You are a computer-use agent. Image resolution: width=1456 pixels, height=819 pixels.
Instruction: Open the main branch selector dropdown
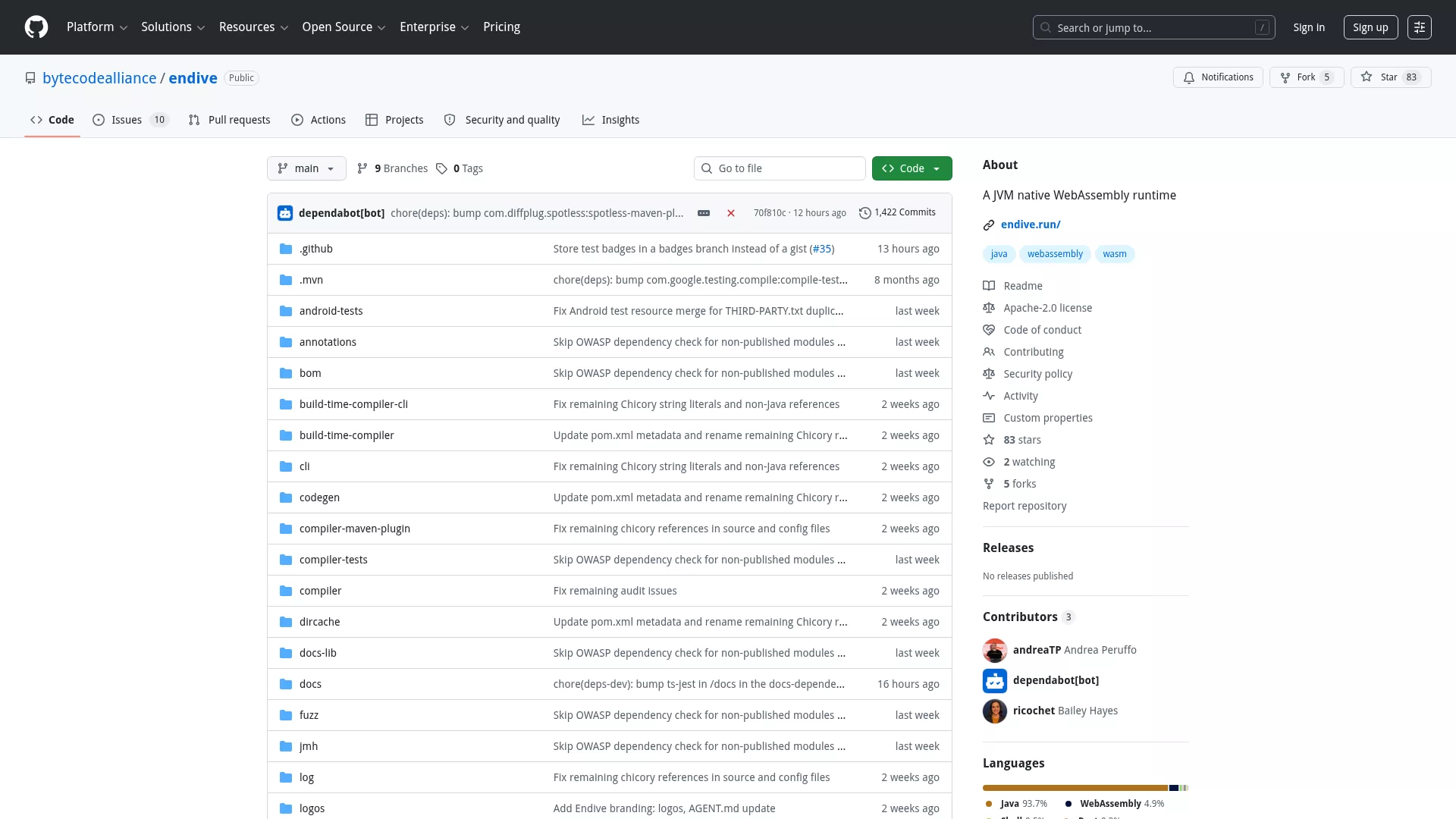coord(306,168)
